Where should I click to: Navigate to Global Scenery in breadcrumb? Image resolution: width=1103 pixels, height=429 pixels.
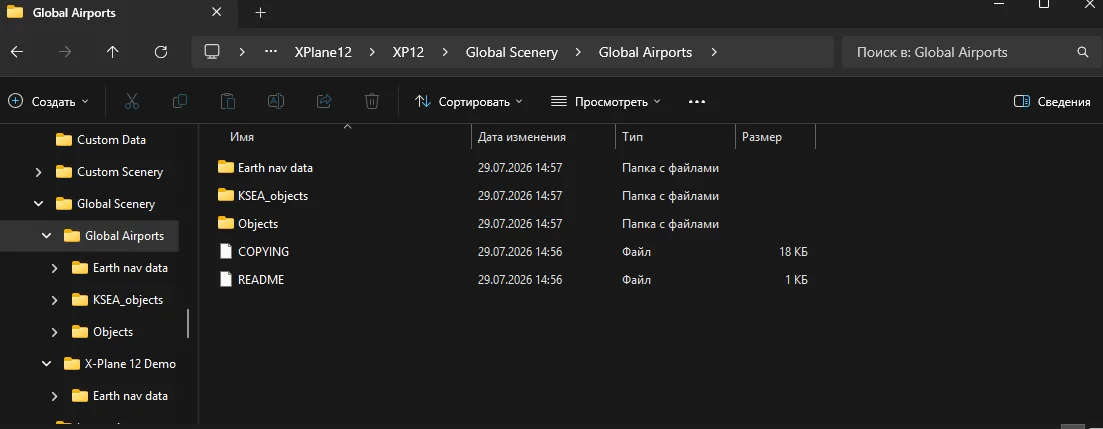[x=511, y=52]
